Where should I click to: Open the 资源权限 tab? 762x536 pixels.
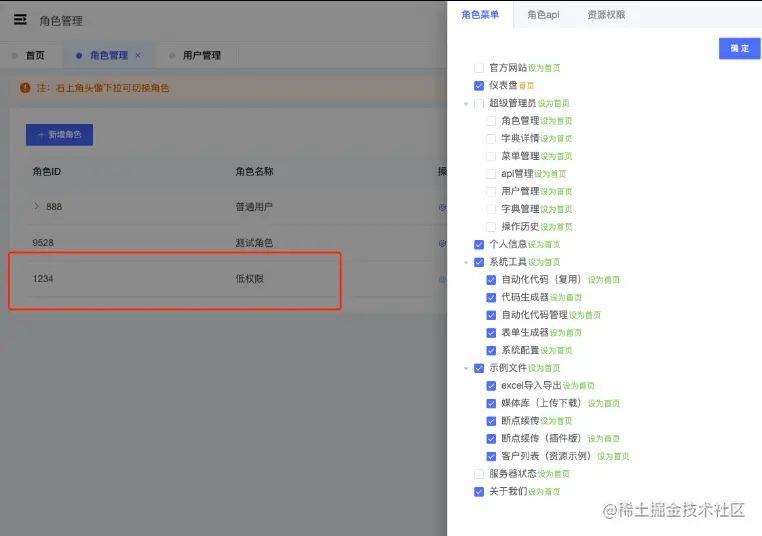tap(606, 15)
